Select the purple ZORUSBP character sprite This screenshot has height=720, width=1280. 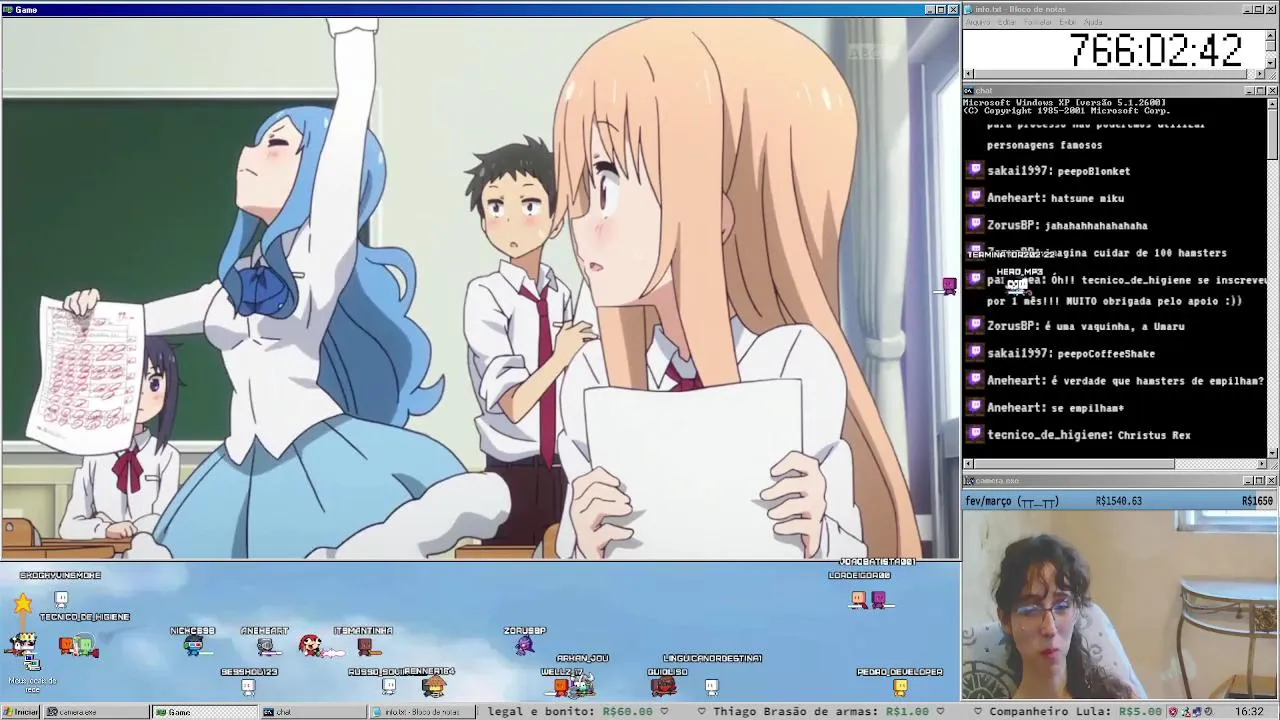pyautogui.click(x=524, y=645)
